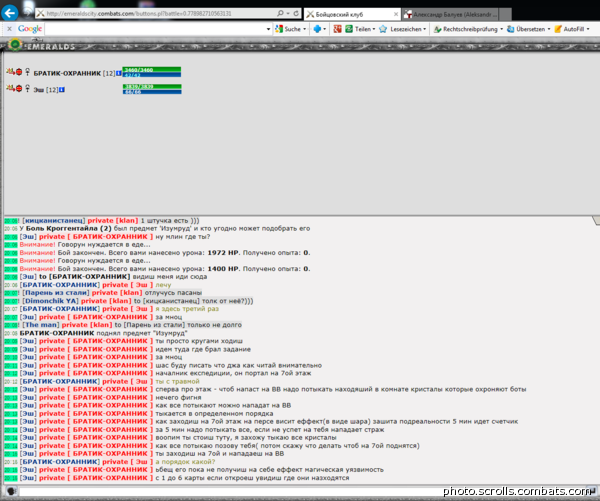Expand the Lesezeichen bookmarks dropdown
The height and width of the screenshot is (501, 600).
click(425, 29)
